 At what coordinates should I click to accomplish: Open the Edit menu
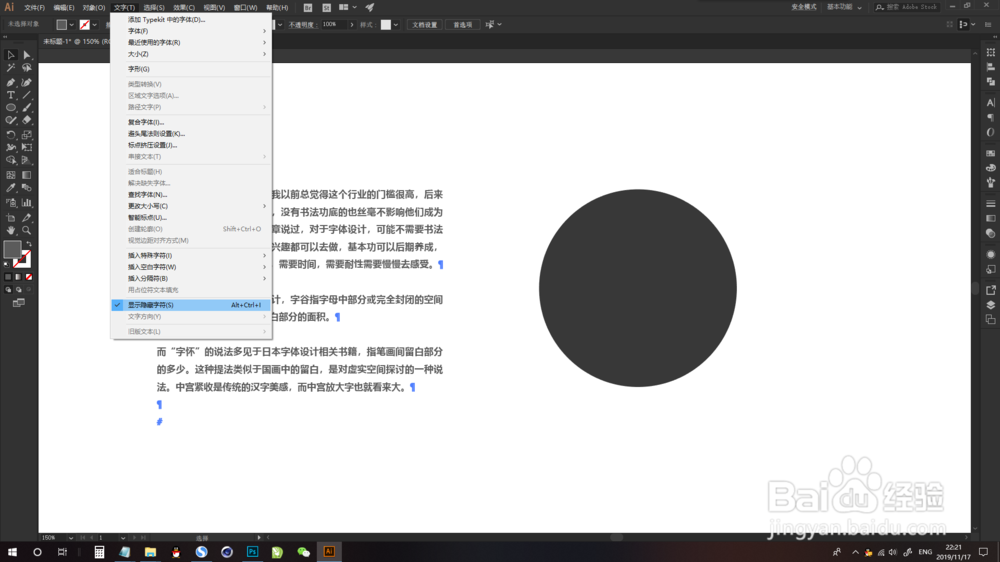click(x=64, y=8)
